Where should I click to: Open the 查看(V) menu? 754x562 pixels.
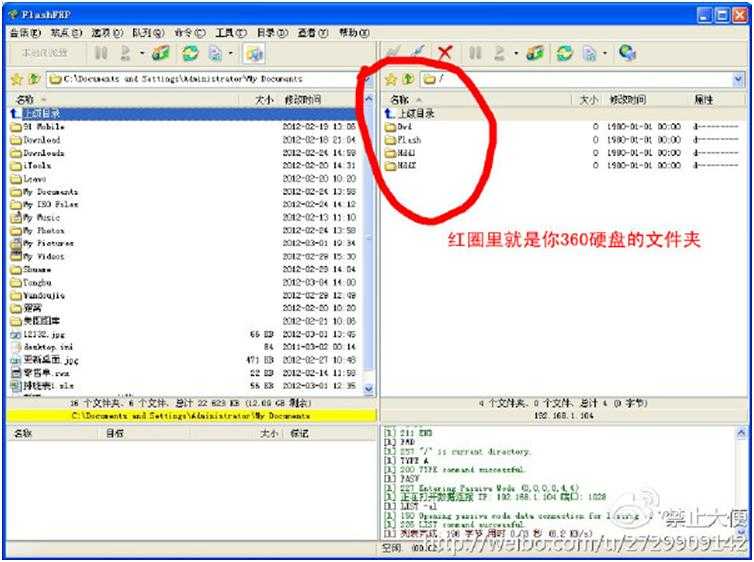pos(313,33)
